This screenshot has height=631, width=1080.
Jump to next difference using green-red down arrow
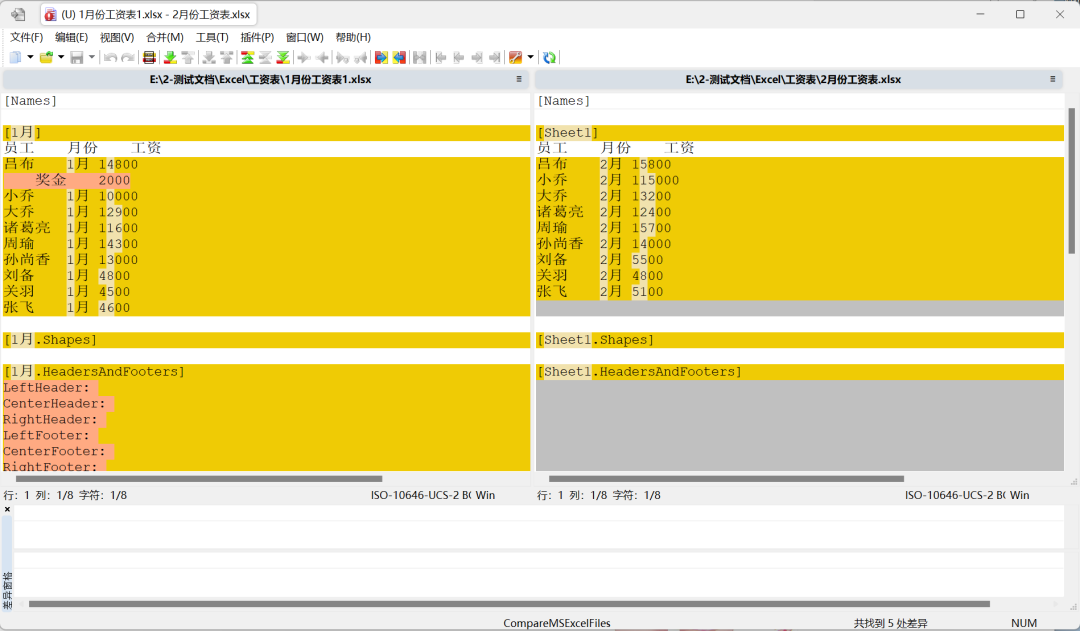[x=170, y=57]
